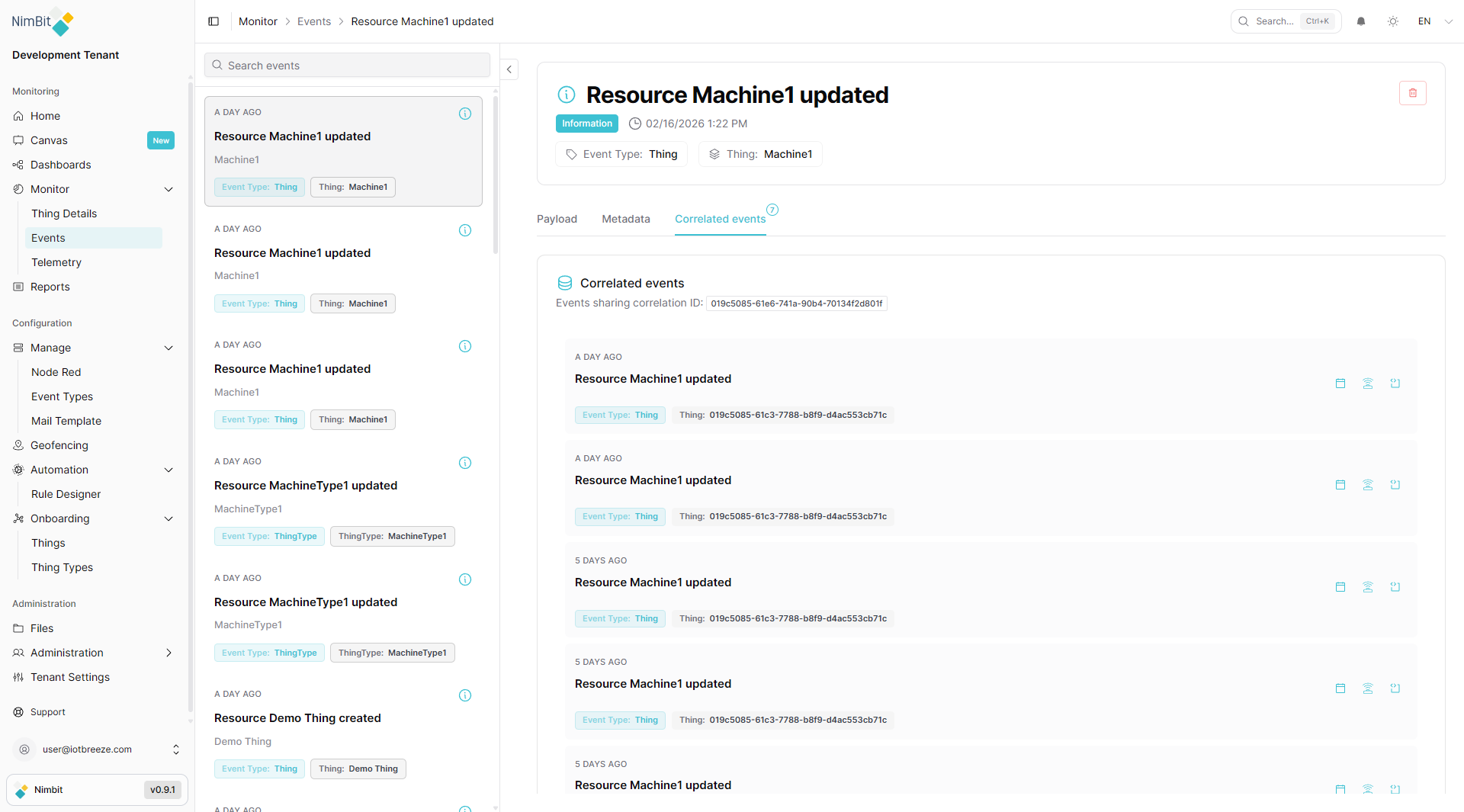Collapse the events list panel arrow
Screen dimensions: 1464x812
[509, 69]
